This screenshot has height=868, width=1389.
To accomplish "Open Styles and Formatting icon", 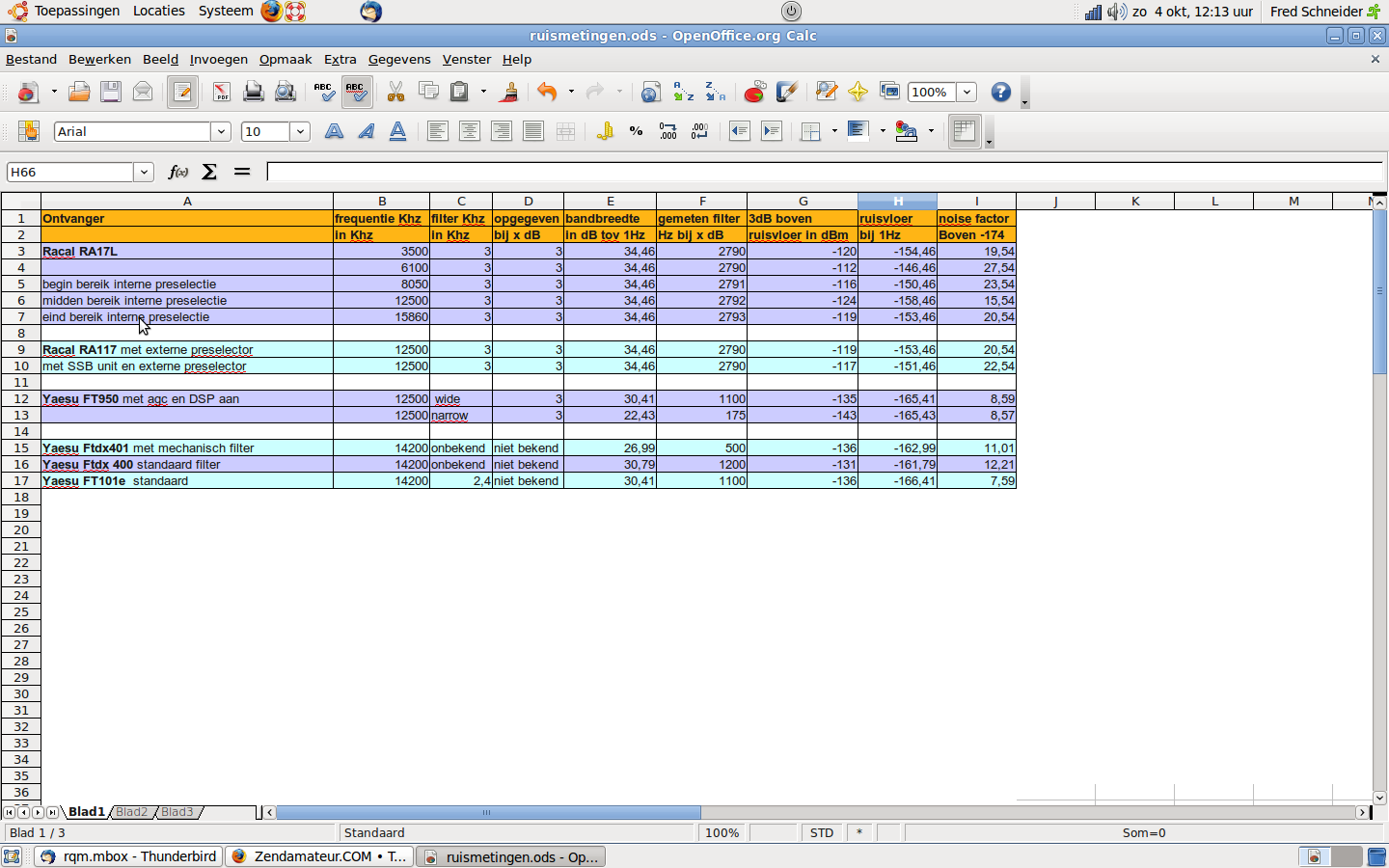I will [x=28, y=131].
